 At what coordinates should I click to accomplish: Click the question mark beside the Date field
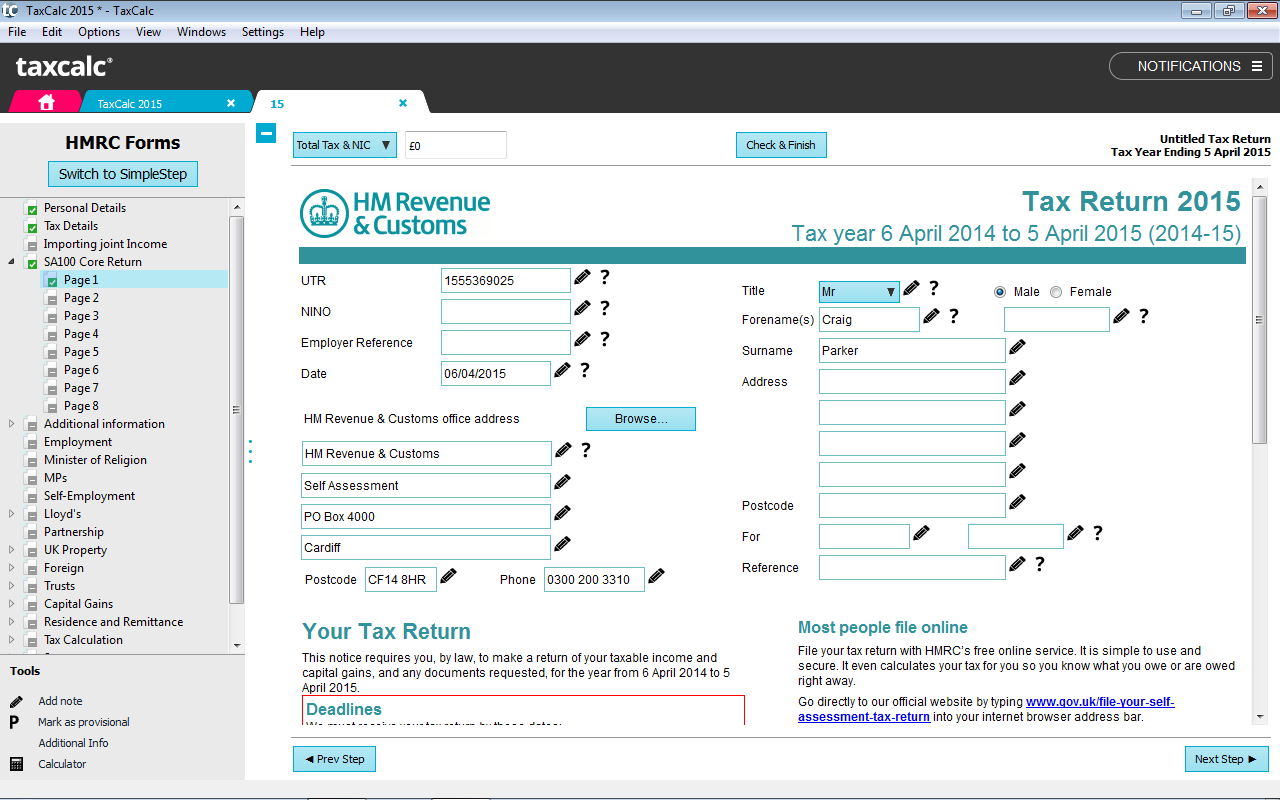pos(584,370)
